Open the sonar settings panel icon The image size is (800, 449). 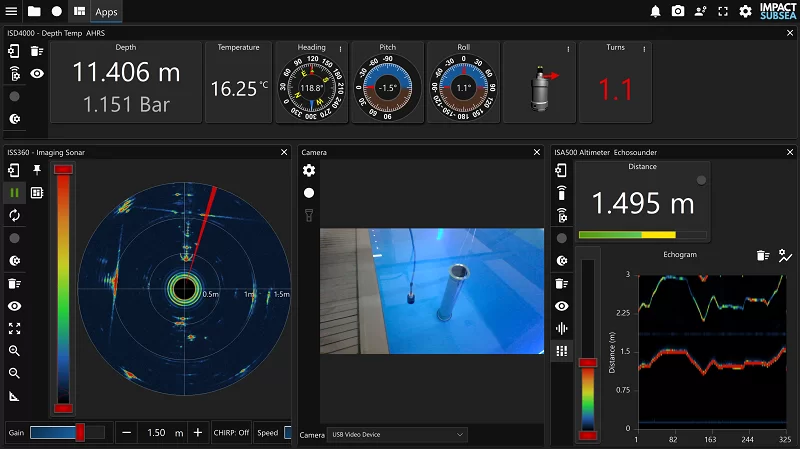37,192
